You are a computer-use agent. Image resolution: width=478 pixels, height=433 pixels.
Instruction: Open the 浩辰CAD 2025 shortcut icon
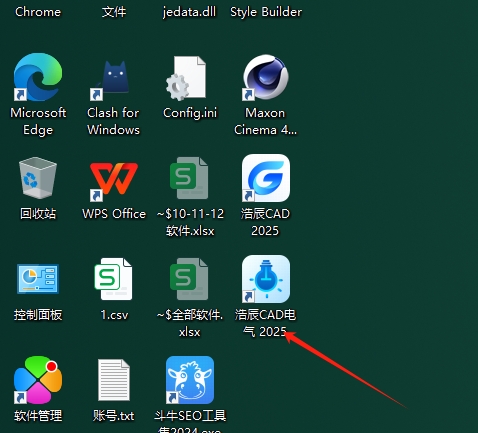click(x=266, y=178)
